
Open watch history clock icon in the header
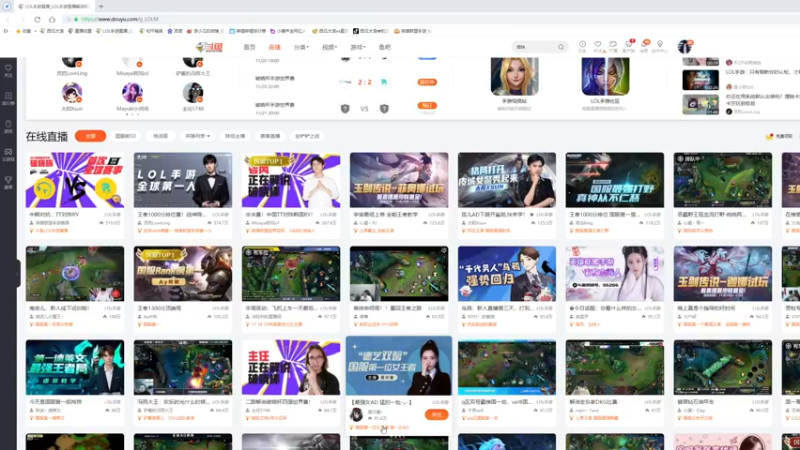click(x=582, y=46)
